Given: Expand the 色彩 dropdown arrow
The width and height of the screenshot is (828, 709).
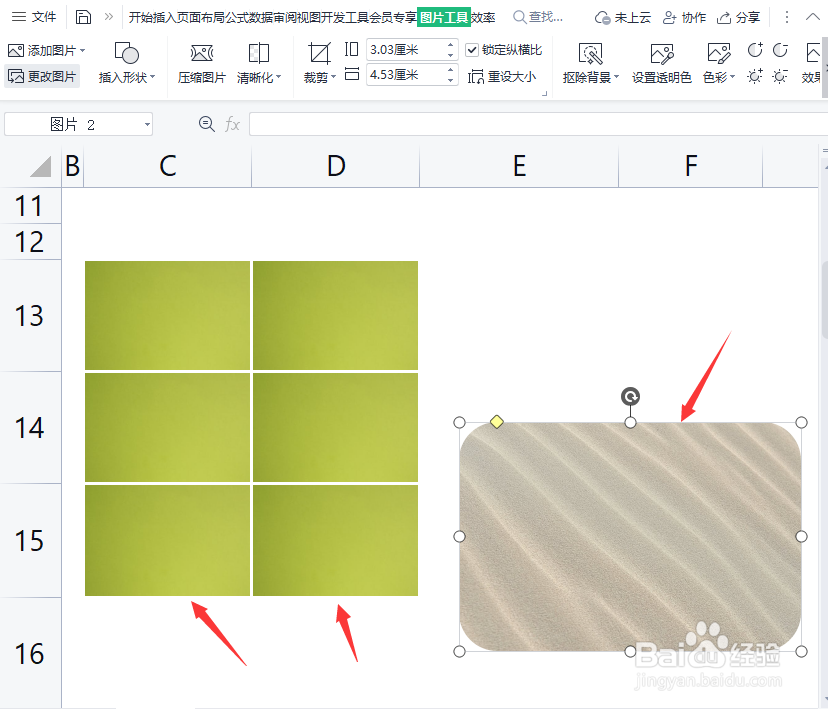Looking at the screenshot, I should [732, 77].
